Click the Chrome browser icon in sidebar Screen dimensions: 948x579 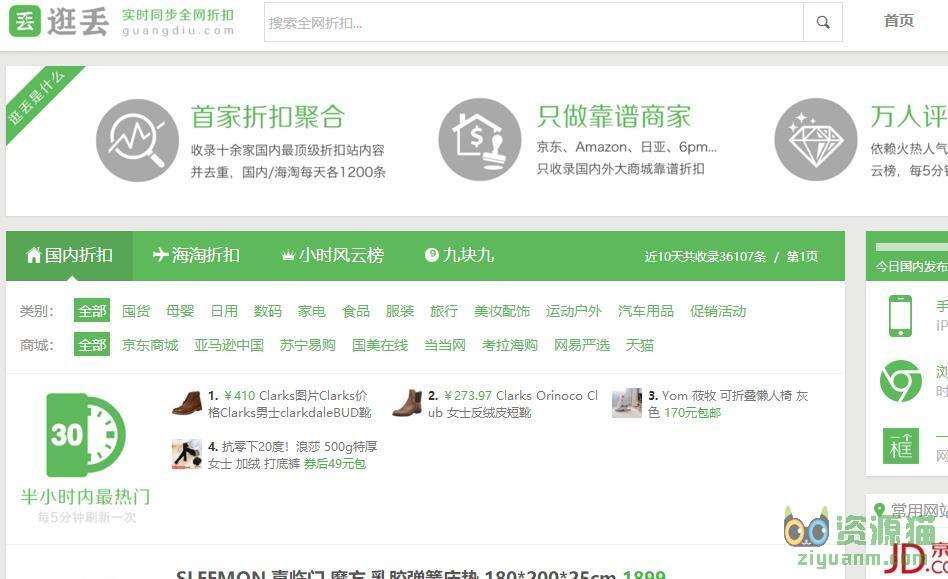click(900, 381)
